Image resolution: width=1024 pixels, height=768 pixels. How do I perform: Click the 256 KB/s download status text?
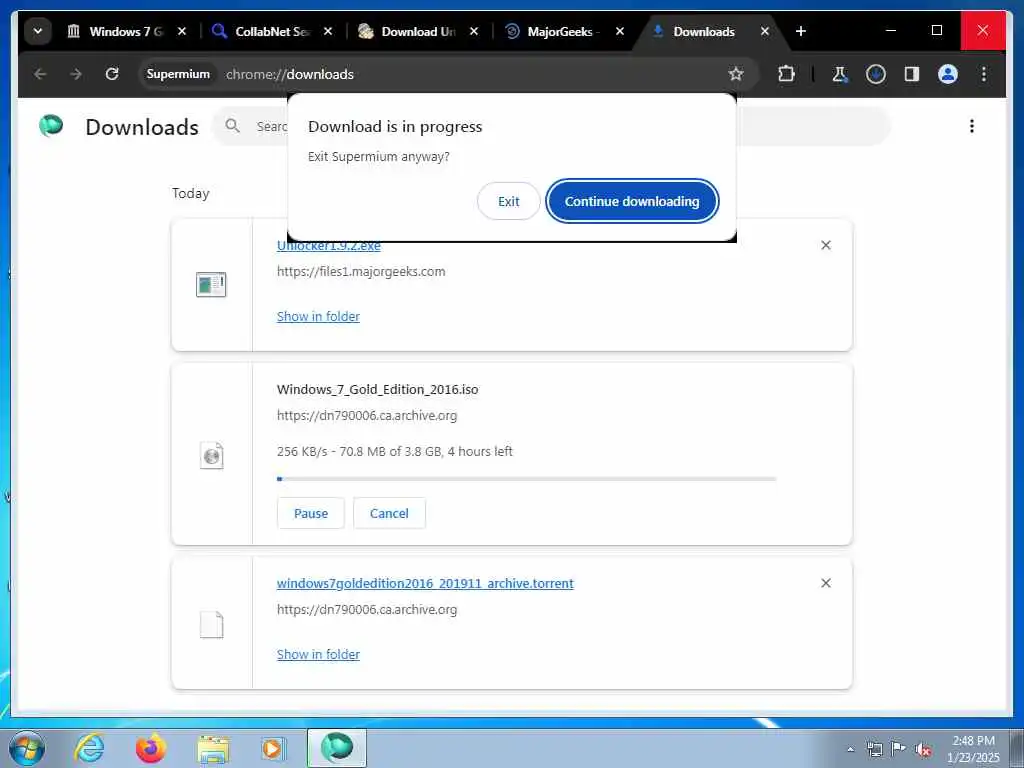point(394,451)
